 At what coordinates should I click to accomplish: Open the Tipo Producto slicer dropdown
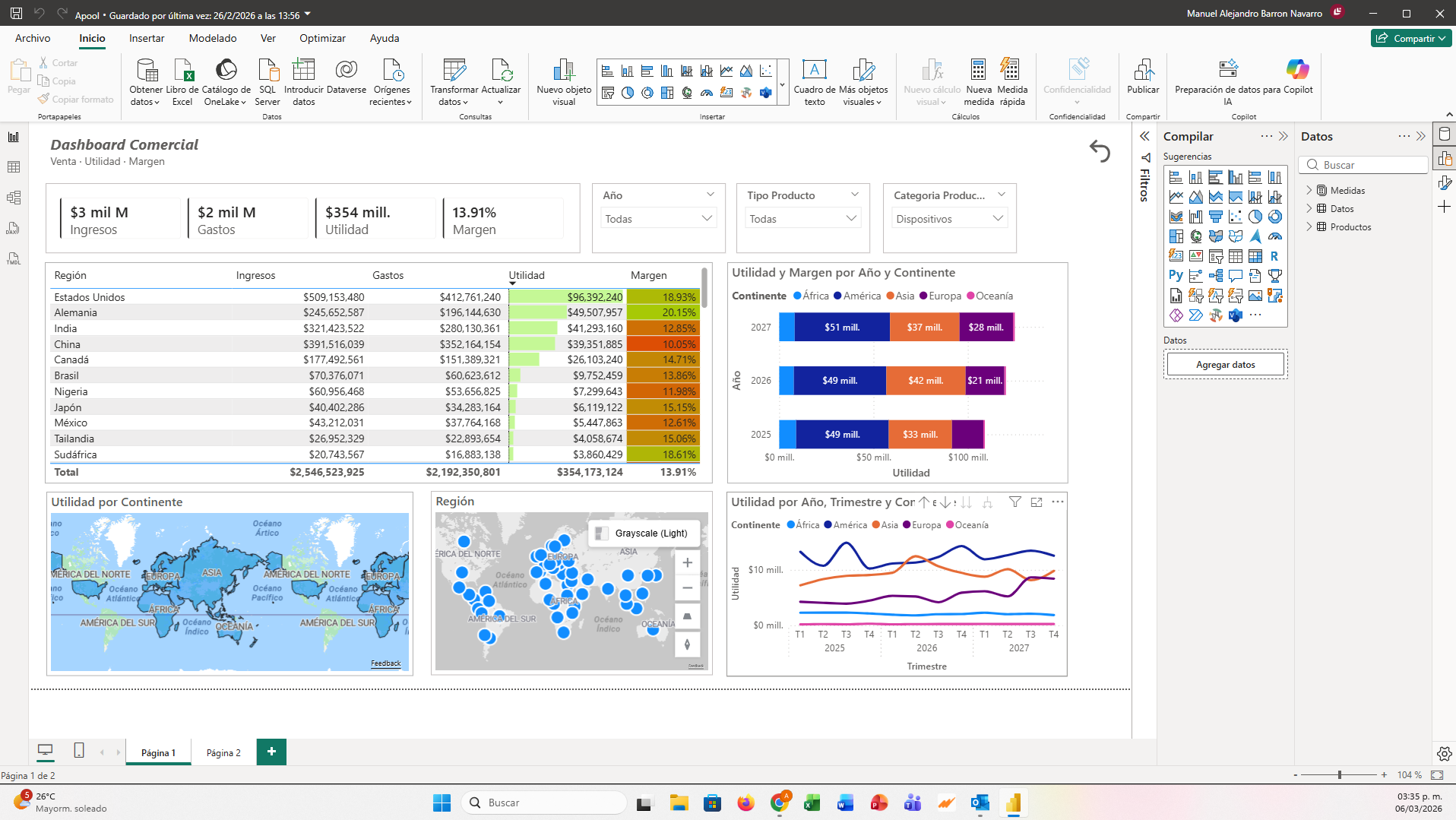pos(851,219)
